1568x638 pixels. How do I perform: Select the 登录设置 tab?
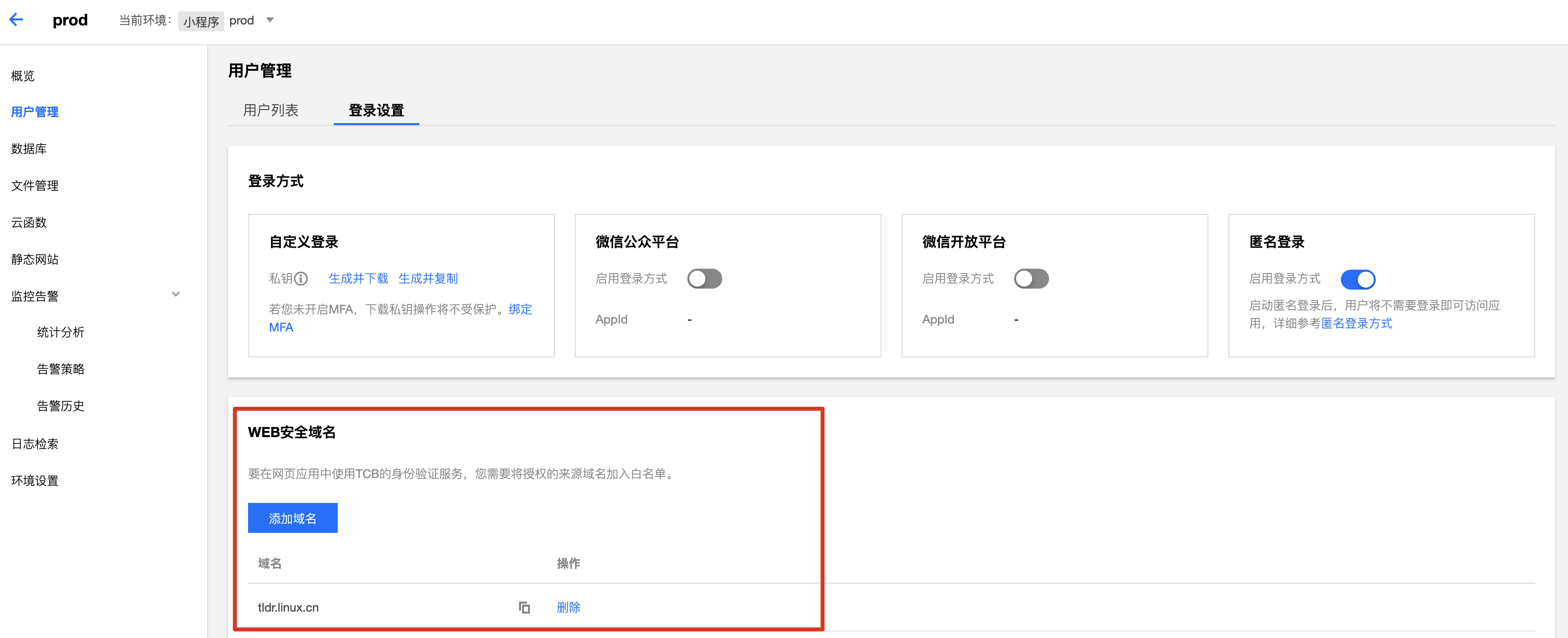point(376,110)
